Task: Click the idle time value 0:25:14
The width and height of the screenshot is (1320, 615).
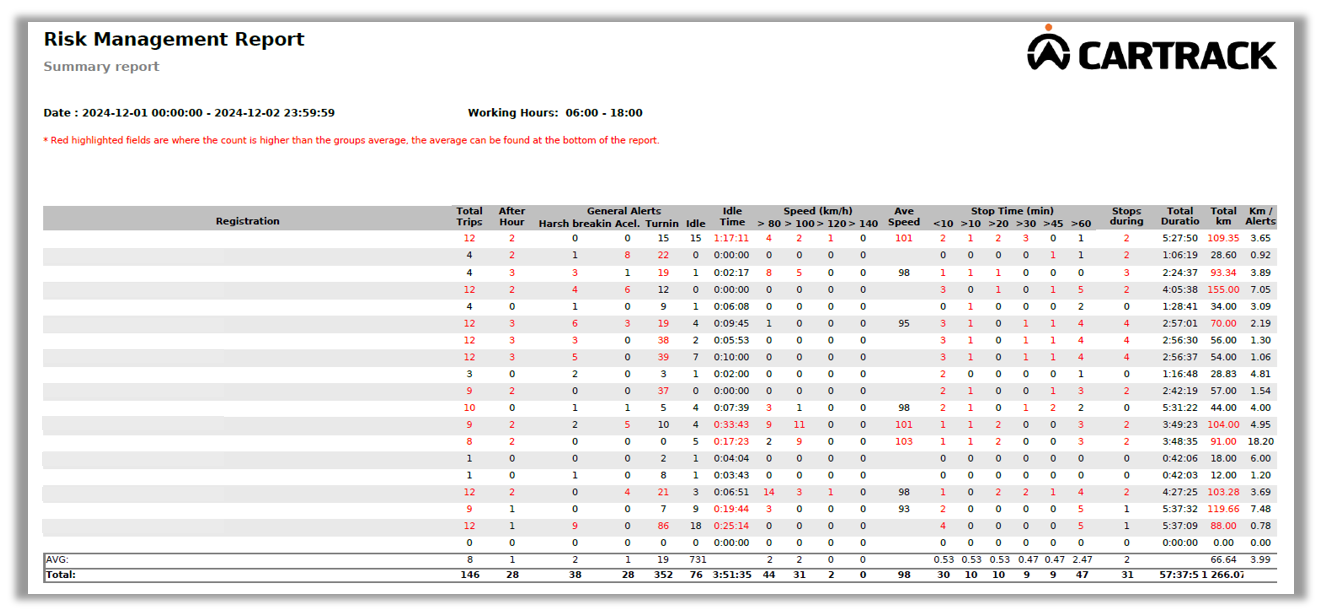Action: (x=732, y=527)
